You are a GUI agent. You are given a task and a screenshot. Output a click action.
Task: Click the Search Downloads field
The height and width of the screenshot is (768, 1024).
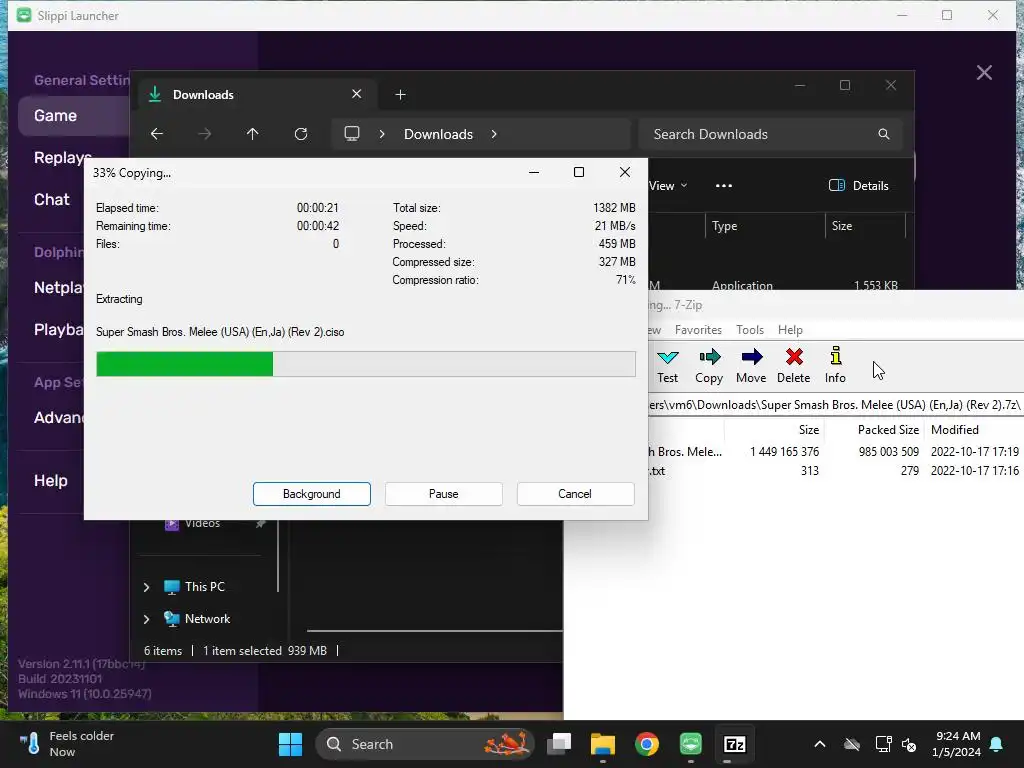point(771,134)
